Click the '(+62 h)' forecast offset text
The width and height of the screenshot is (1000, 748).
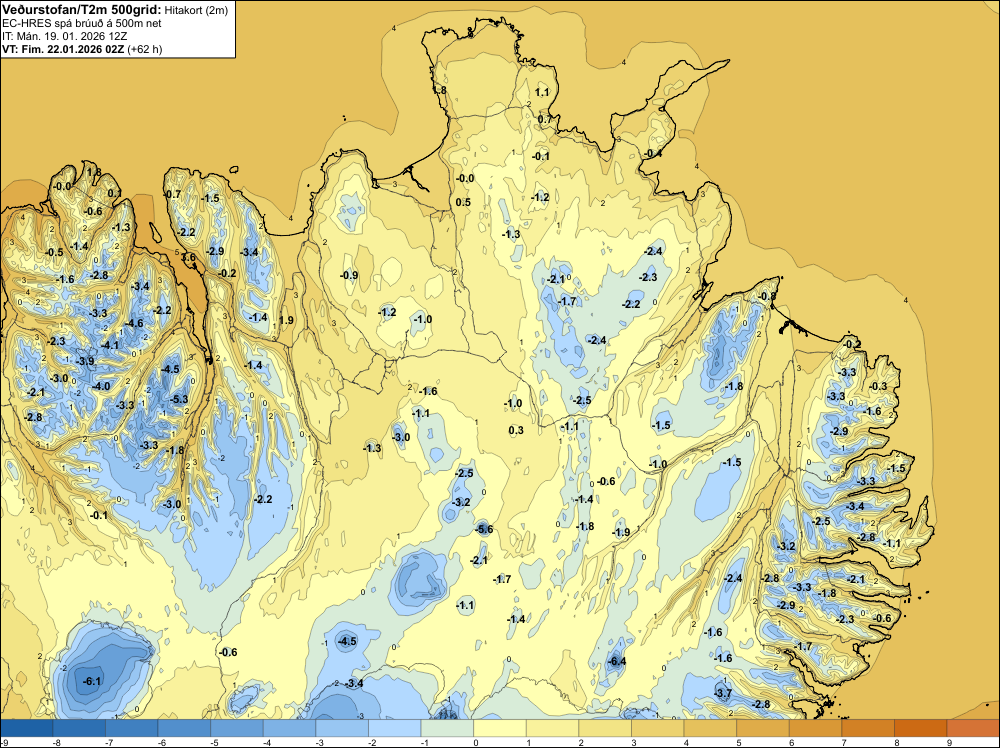[145, 49]
